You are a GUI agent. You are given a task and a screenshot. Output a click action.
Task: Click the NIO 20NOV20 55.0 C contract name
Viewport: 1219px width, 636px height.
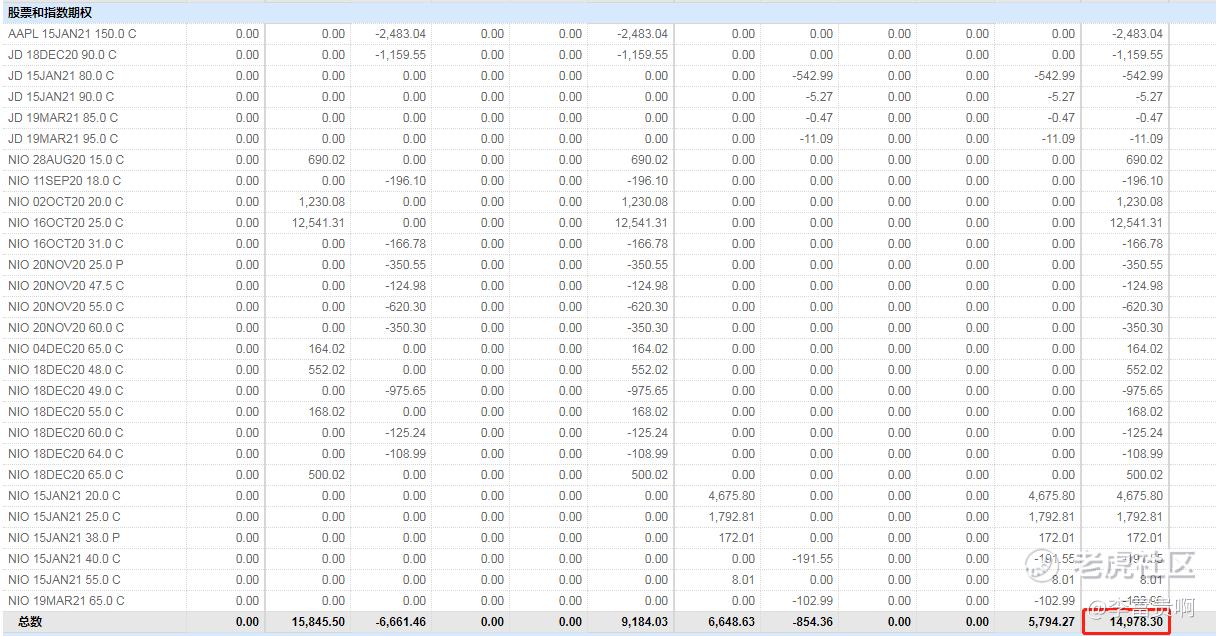[66, 307]
